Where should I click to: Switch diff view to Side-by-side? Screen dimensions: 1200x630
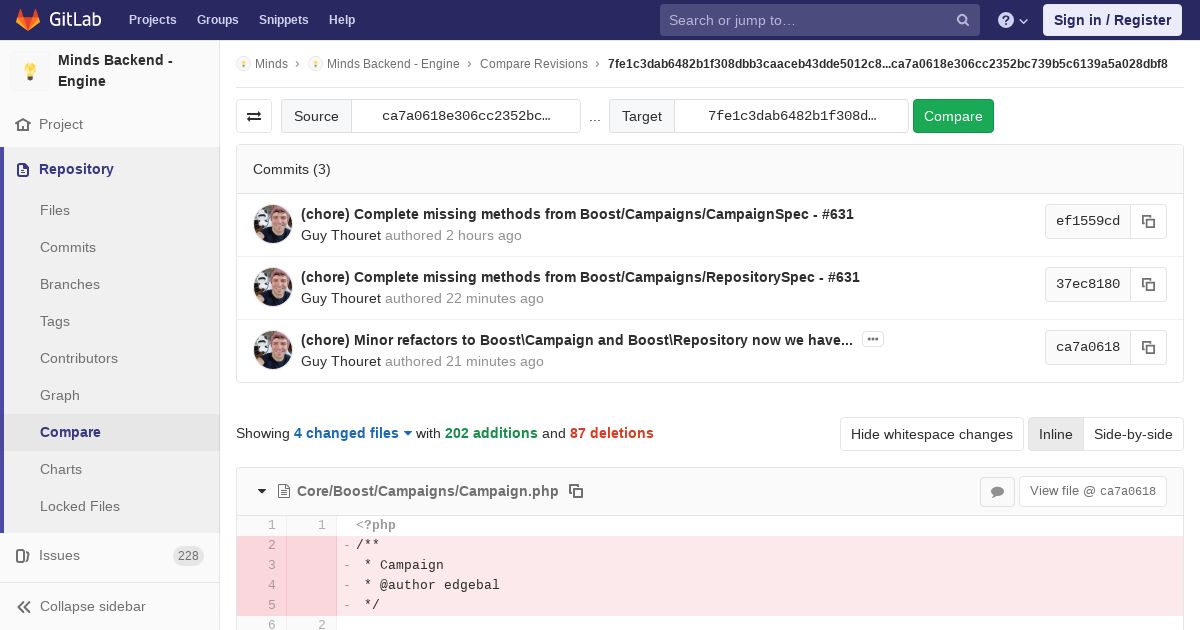(1133, 434)
